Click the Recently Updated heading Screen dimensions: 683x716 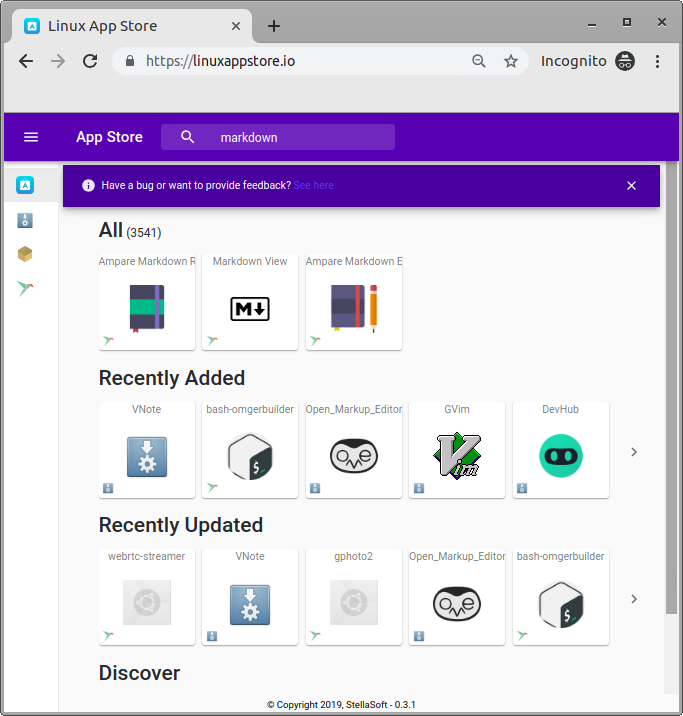pos(181,525)
